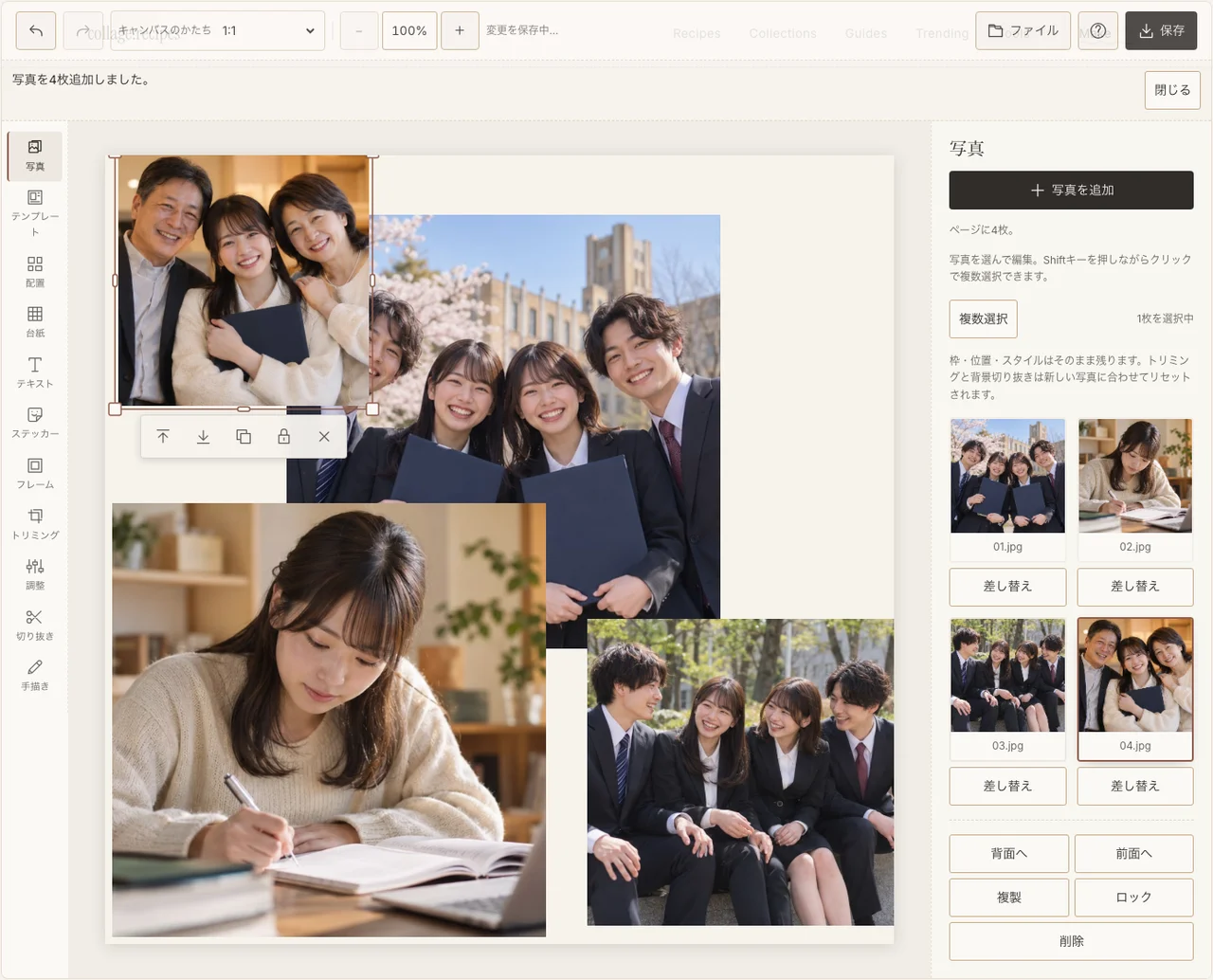Open the ステッカー sticker tool

click(x=35, y=422)
